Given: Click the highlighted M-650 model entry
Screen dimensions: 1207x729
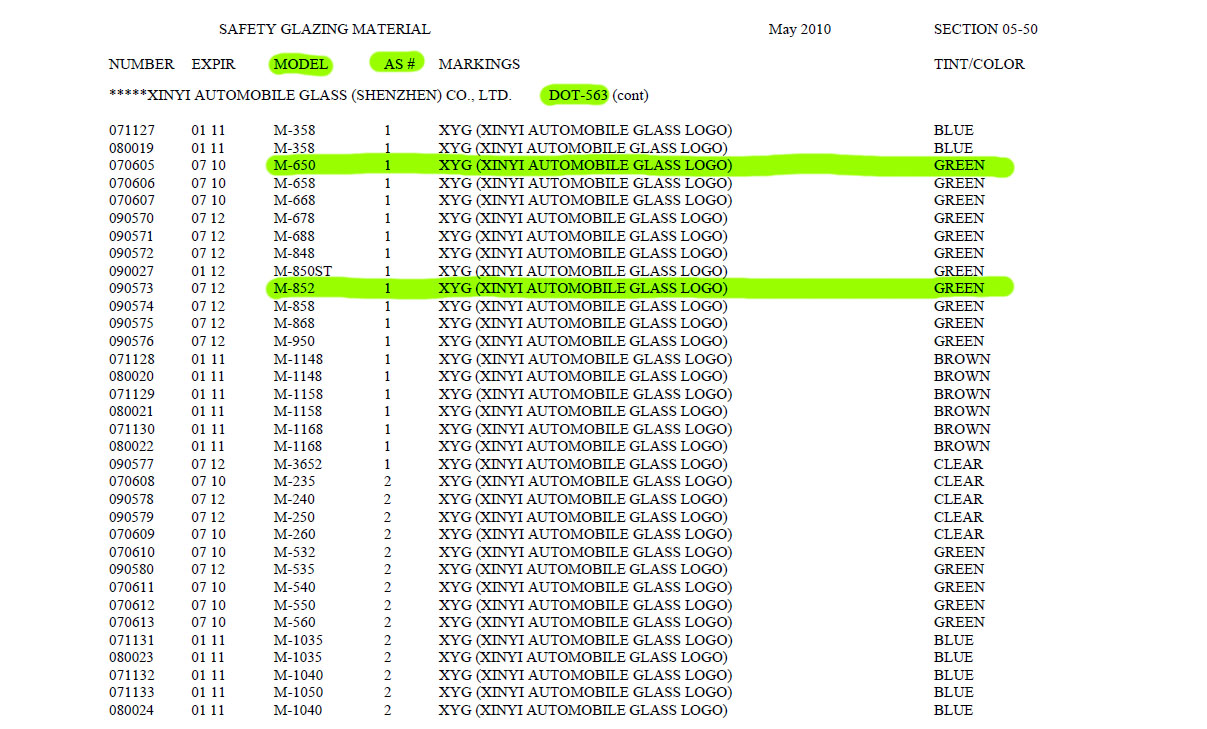Looking at the screenshot, I should 294,166.
